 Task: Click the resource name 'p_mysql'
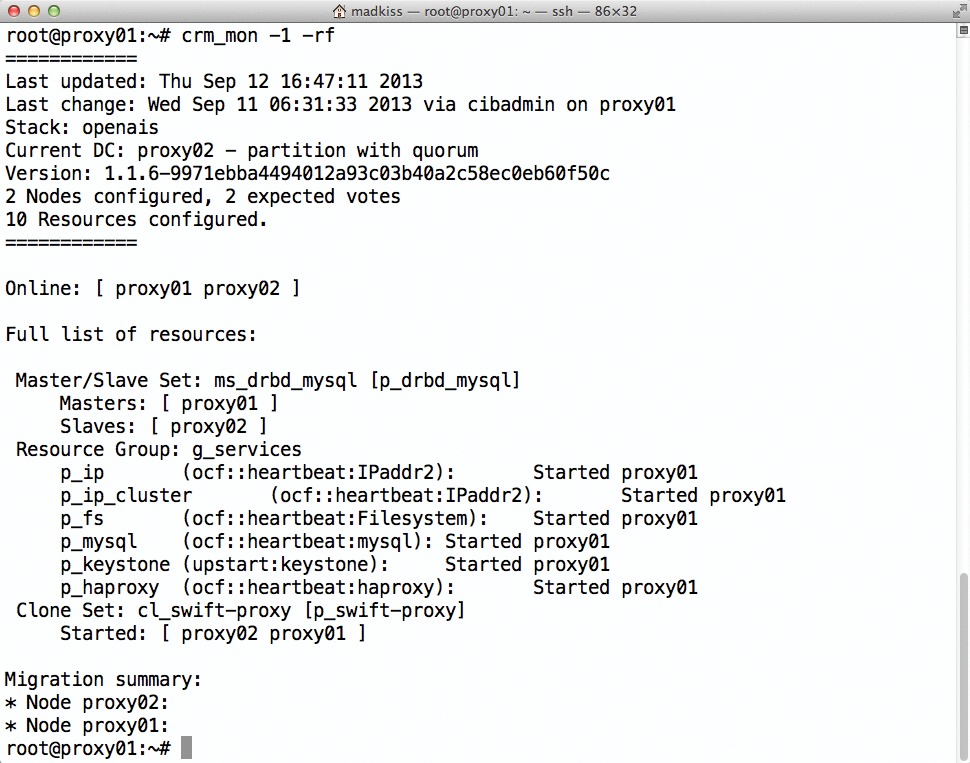tap(98, 541)
